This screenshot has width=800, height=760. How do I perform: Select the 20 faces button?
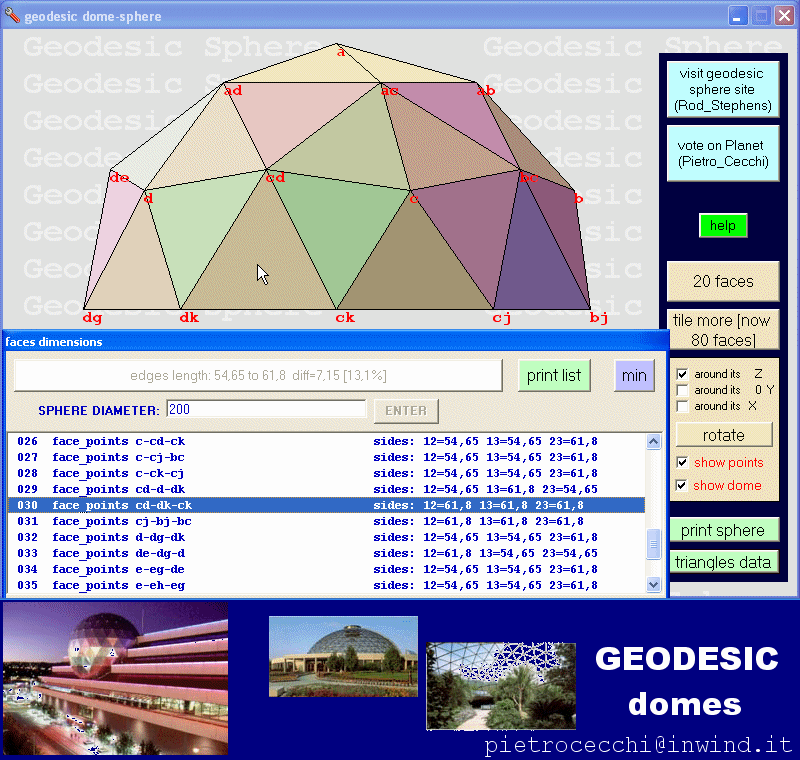pos(723,281)
